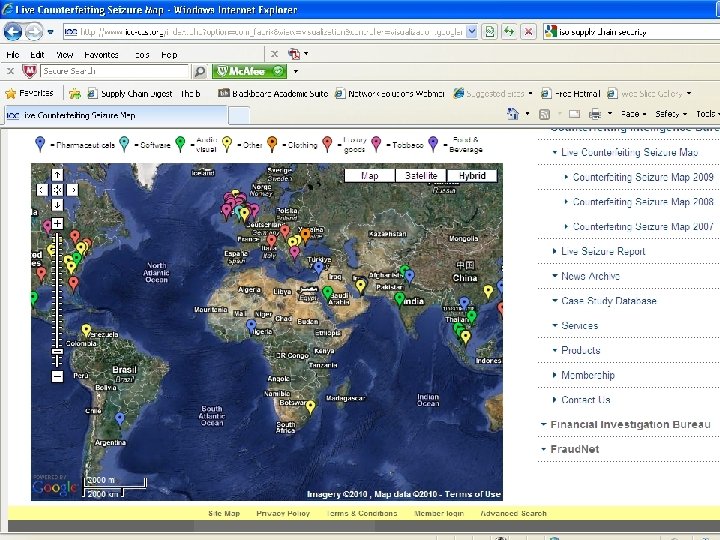This screenshot has height=540, width=720.
Task: Expand the Case Study Database section
Action: coord(608,301)
